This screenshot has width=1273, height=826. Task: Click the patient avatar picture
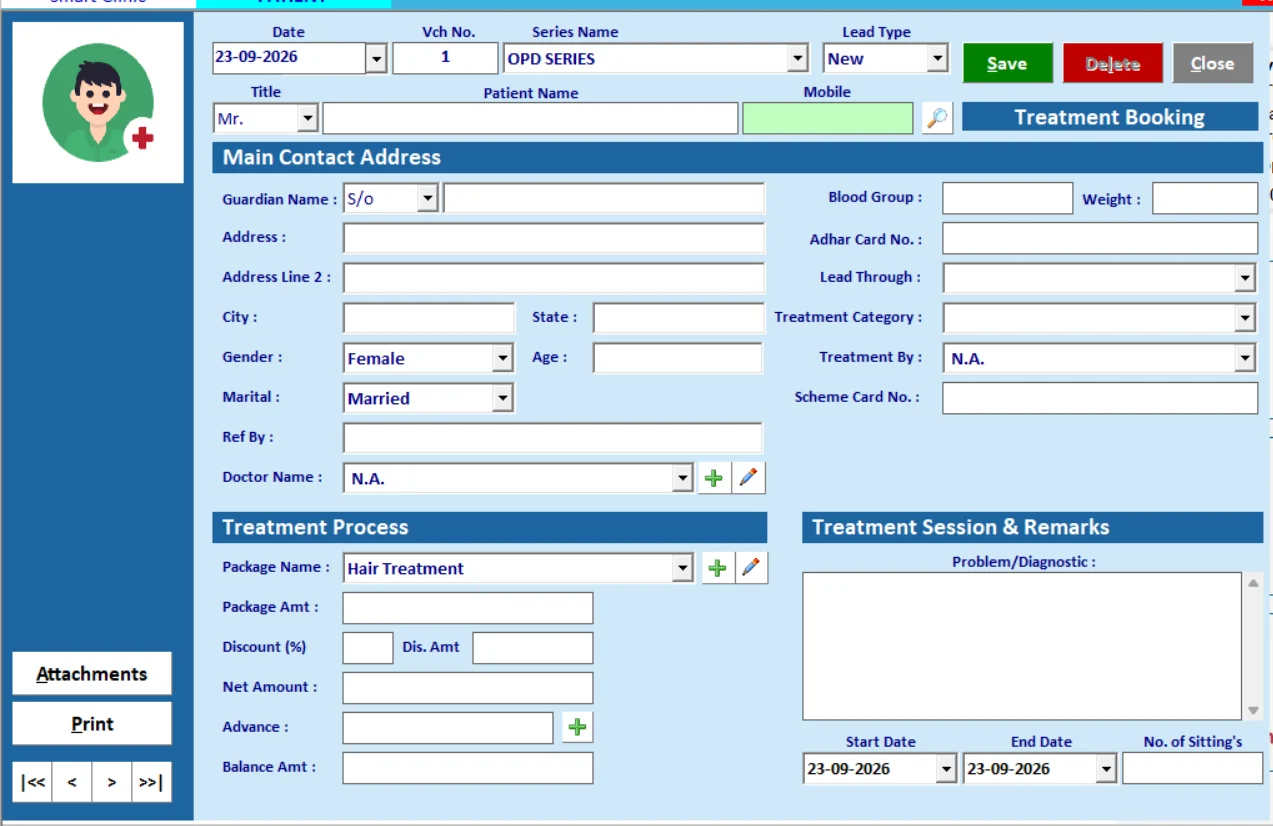tap(98, 103)
